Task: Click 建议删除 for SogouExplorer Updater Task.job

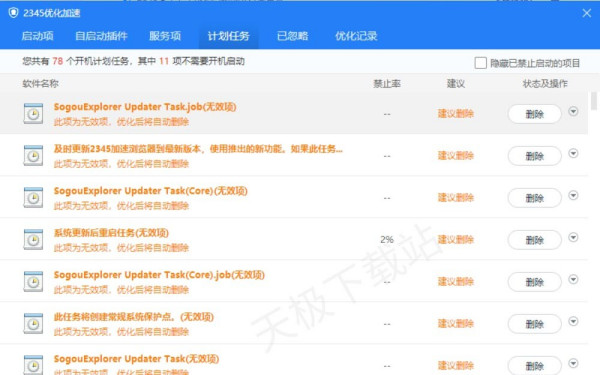Action: point(456,114)
